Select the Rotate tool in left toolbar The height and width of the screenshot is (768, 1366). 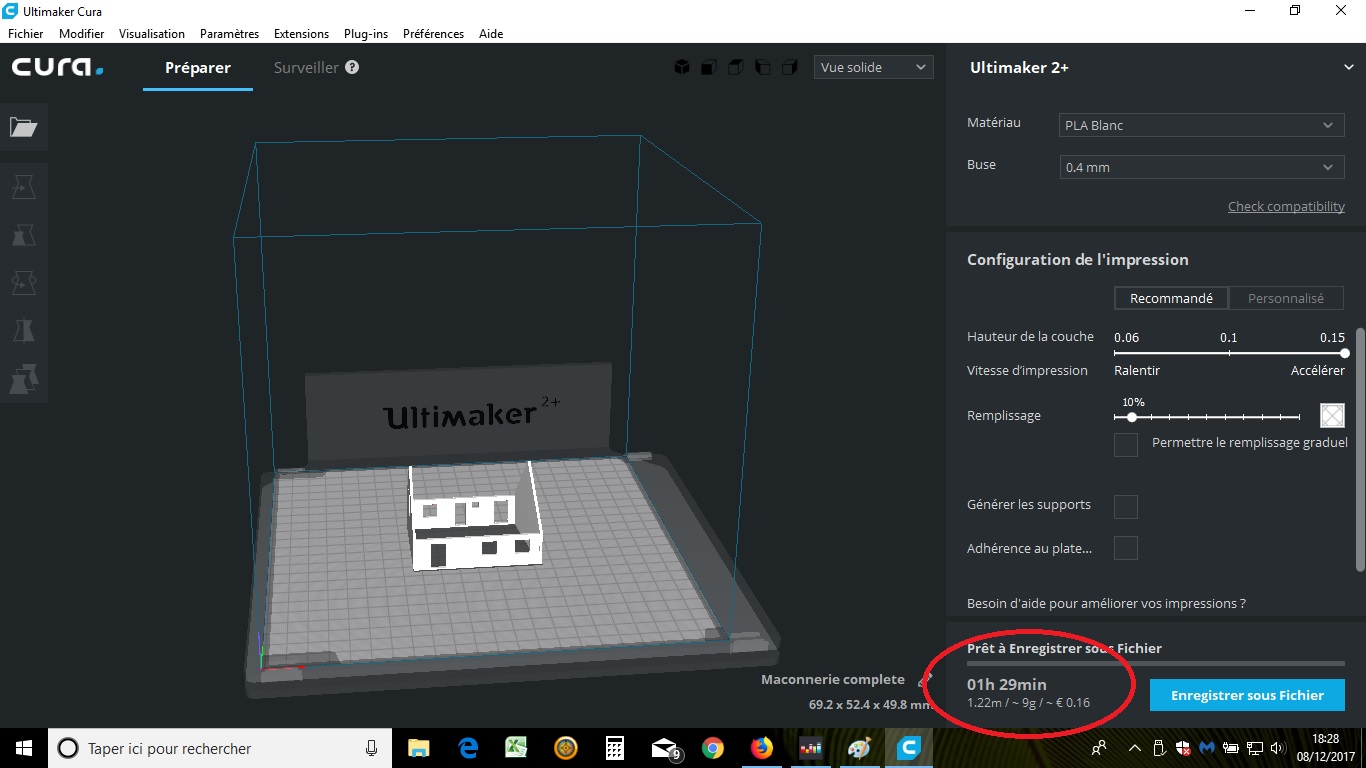23,283
